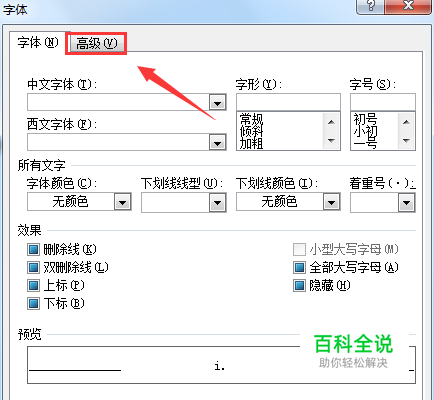
Task: Click 字号 list scroll up arrow
Action: (406, 122)
